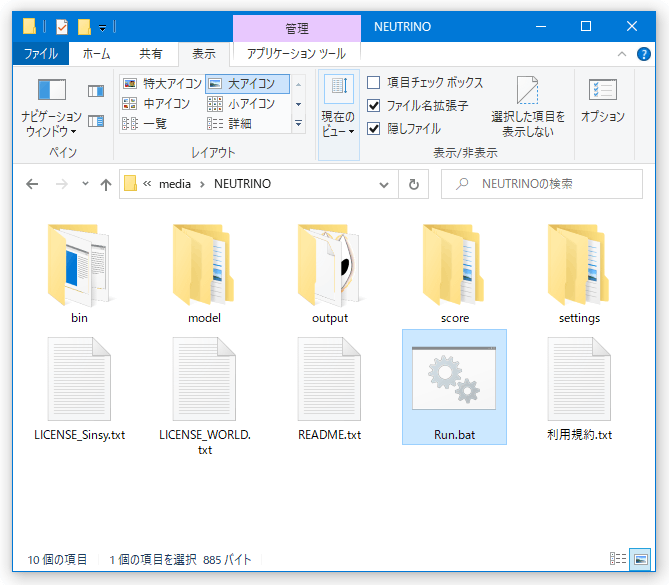
Task: Uncheck ファイル名拡張子 checkbox
Action: (373, 105)
